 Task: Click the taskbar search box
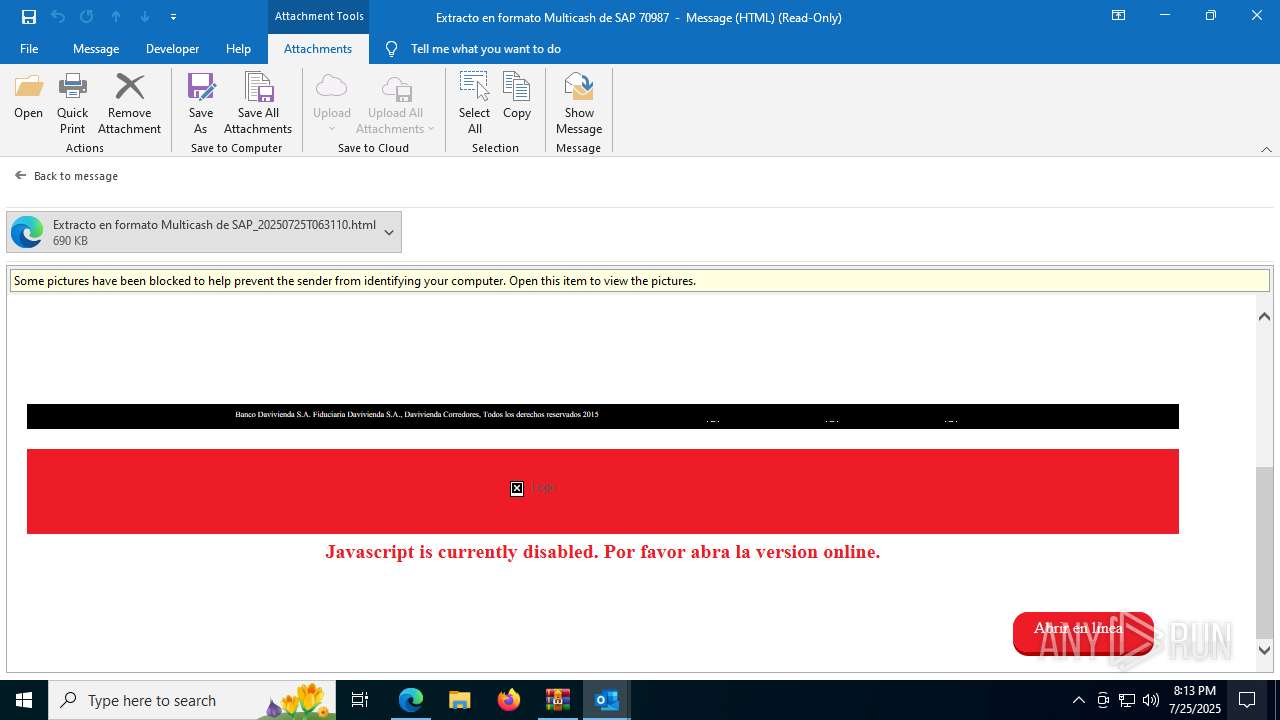(193, 700)
